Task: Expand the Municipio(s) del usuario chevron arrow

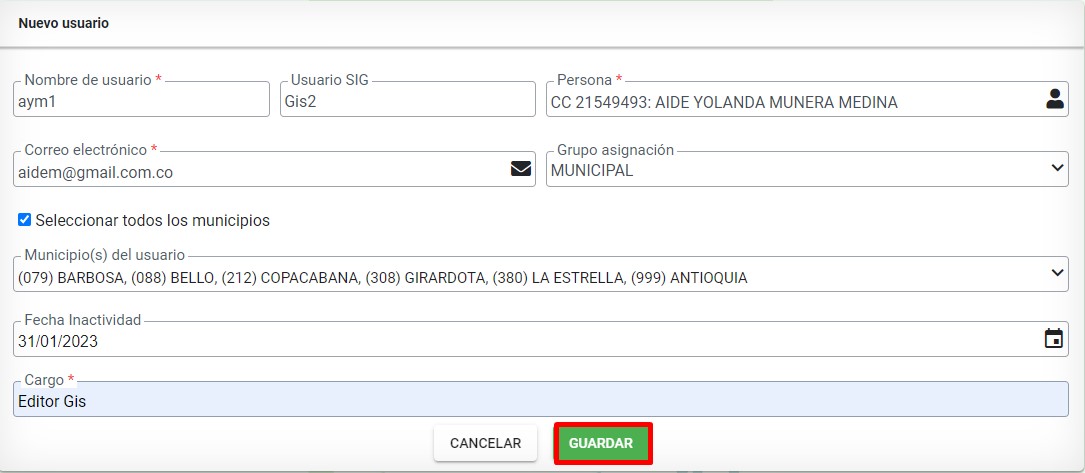Action: [1057, 272]
